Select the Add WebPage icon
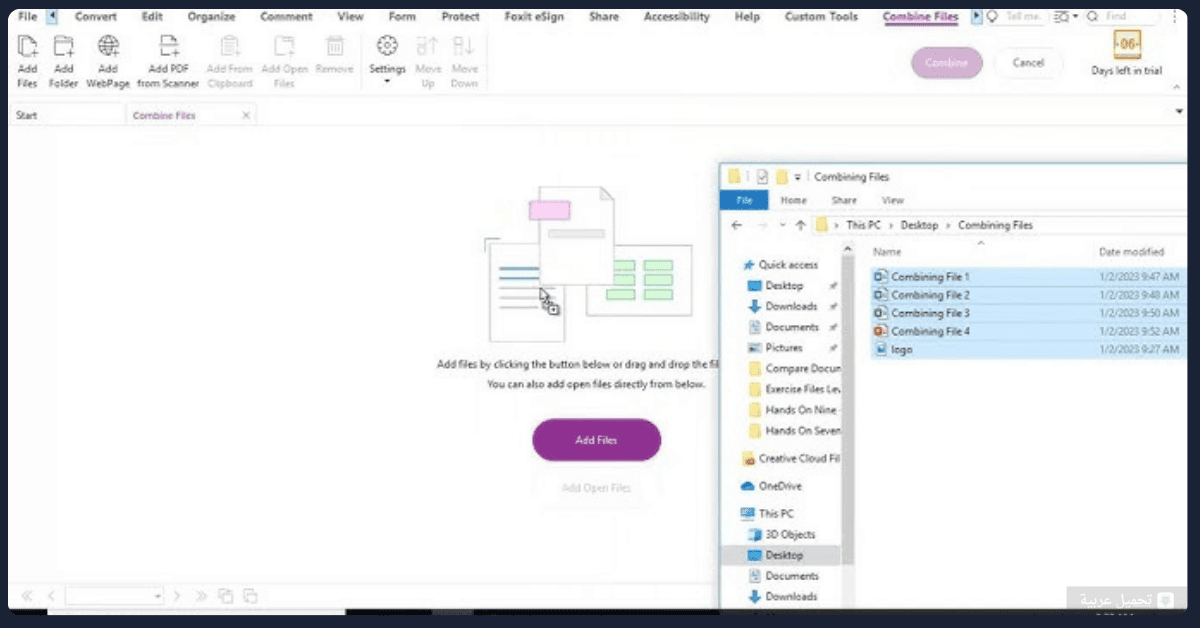The height and width of the screenshot is (628, 1200). 108,46
